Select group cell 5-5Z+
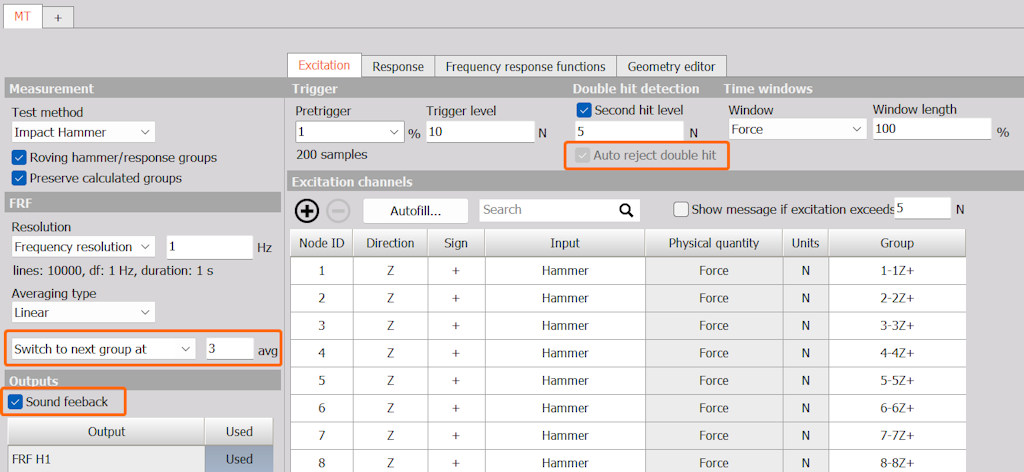Screen dimensions: 1024x472 tap(897, 381)
